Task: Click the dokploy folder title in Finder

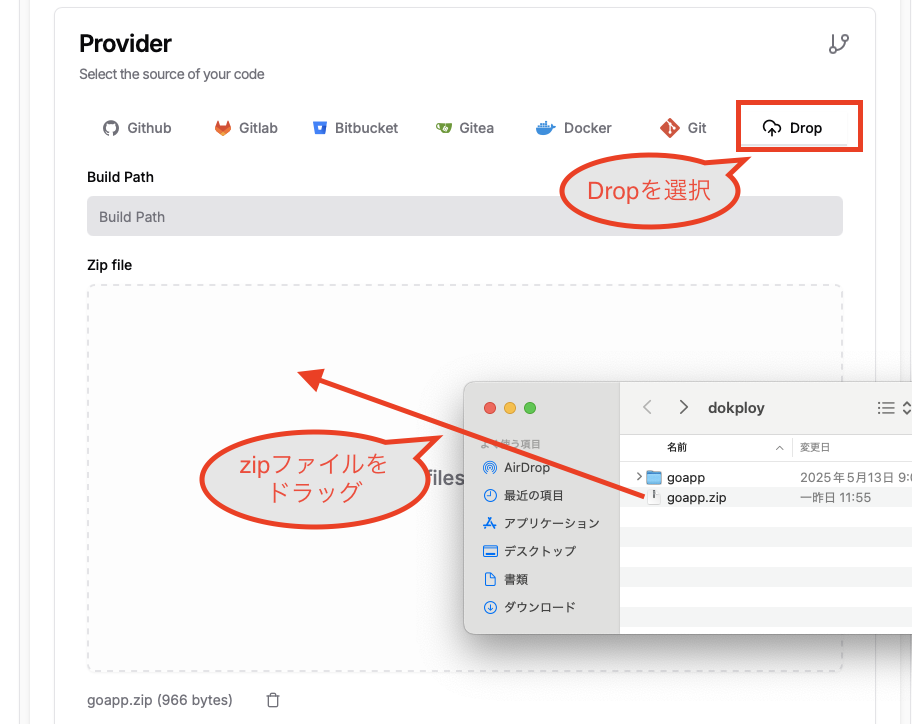Action: click(736, 408)
